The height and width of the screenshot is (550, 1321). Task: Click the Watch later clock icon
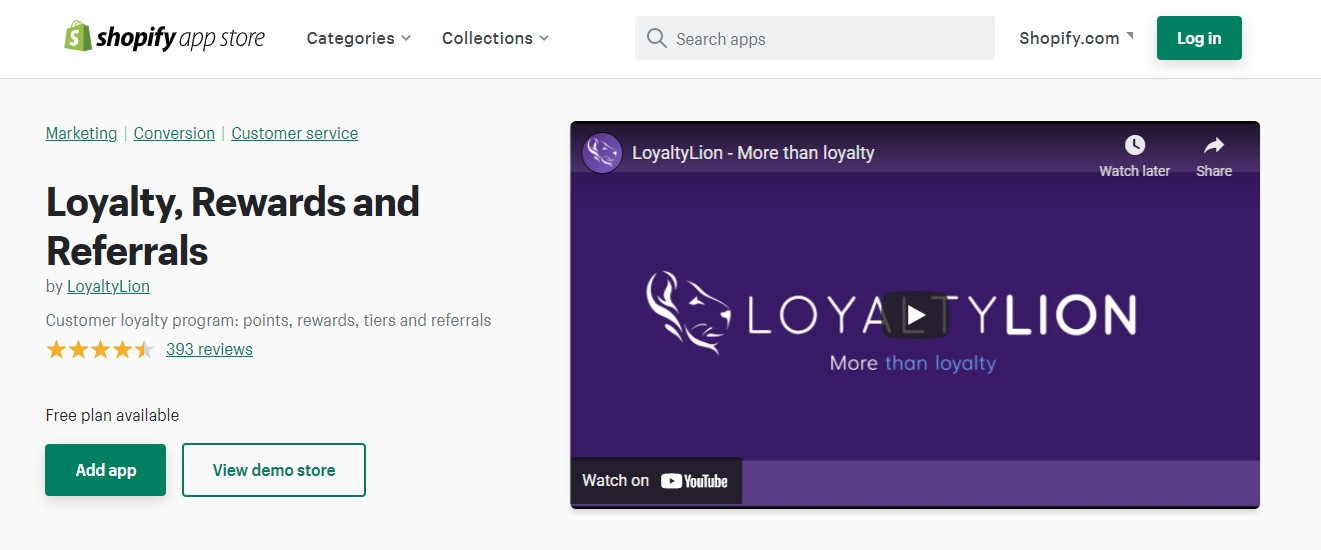click(x=1134, y=145)
